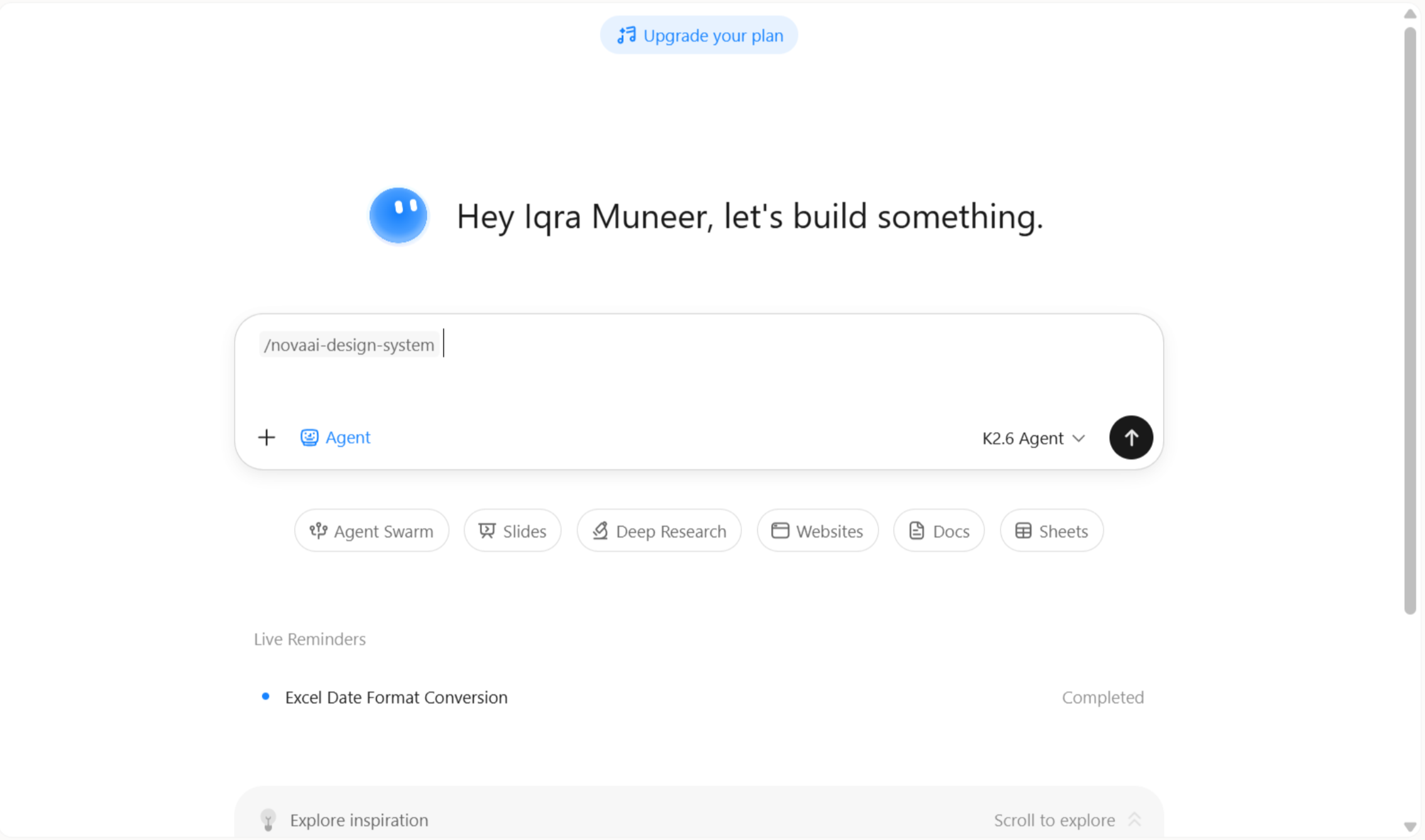Click the Live Reminders heading

point(310,639)
